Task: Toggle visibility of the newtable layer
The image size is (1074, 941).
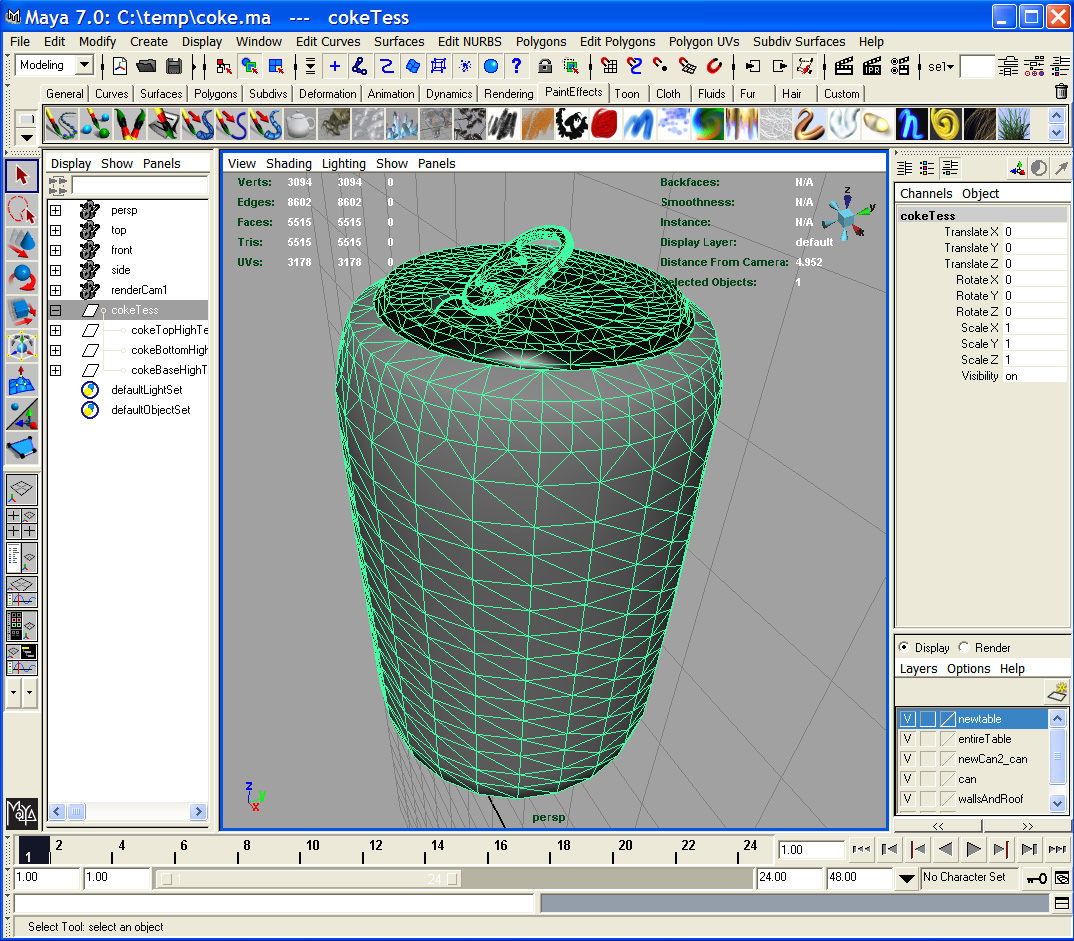Action: pos(907,719)
